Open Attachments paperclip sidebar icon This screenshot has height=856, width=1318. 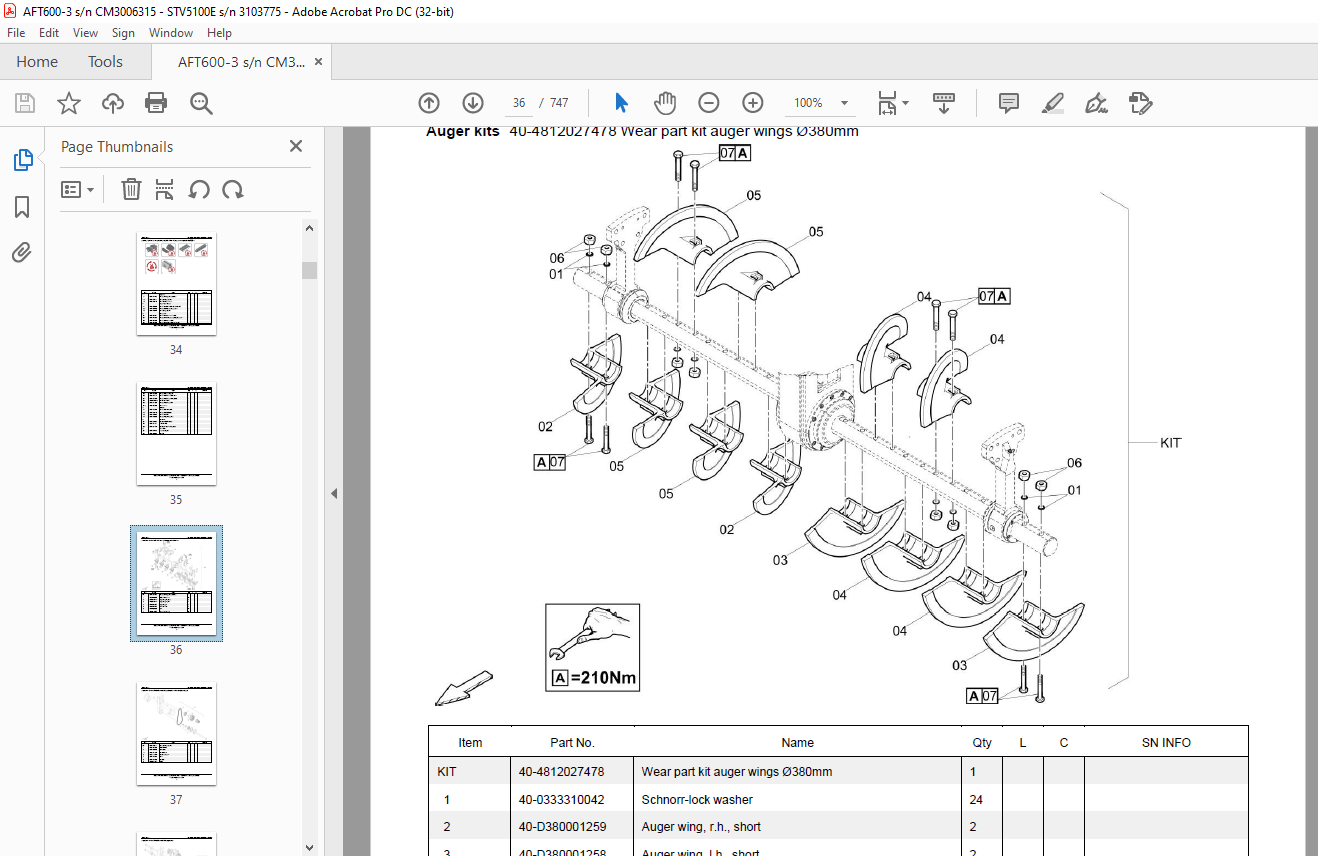tap(22, 253)
